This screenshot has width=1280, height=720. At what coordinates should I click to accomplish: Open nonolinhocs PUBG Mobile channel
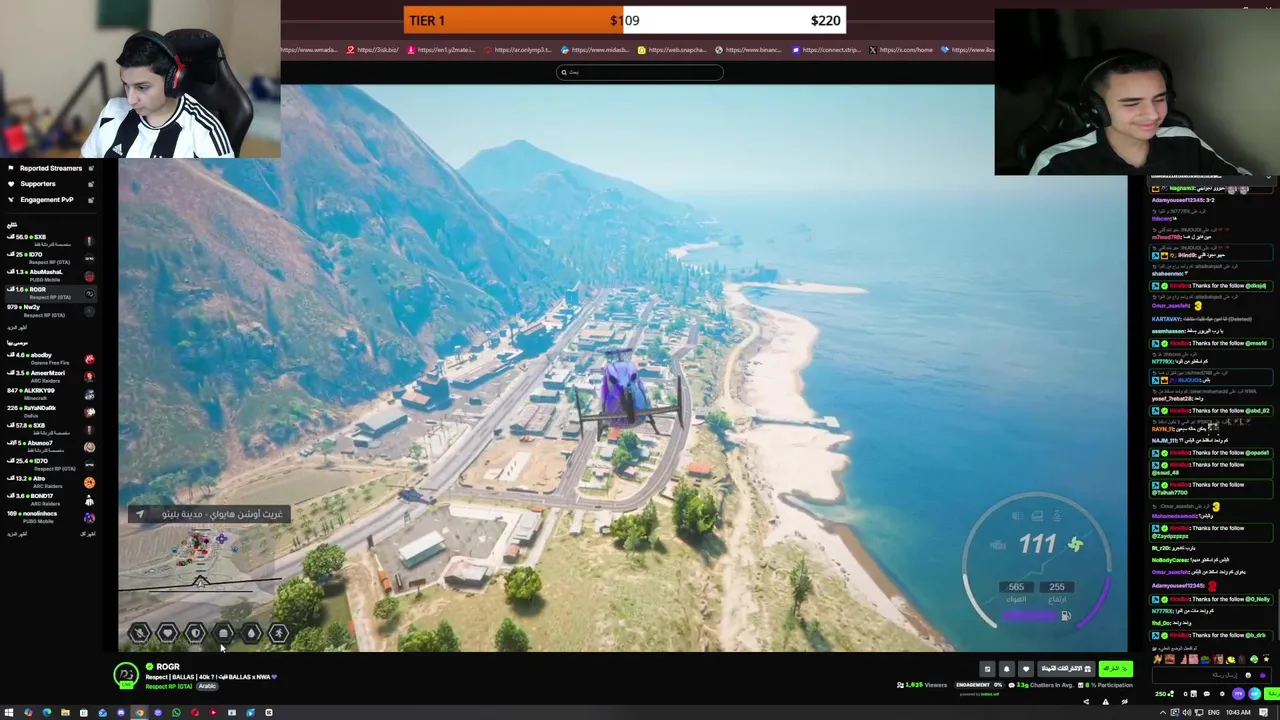[x=50, y=517]
